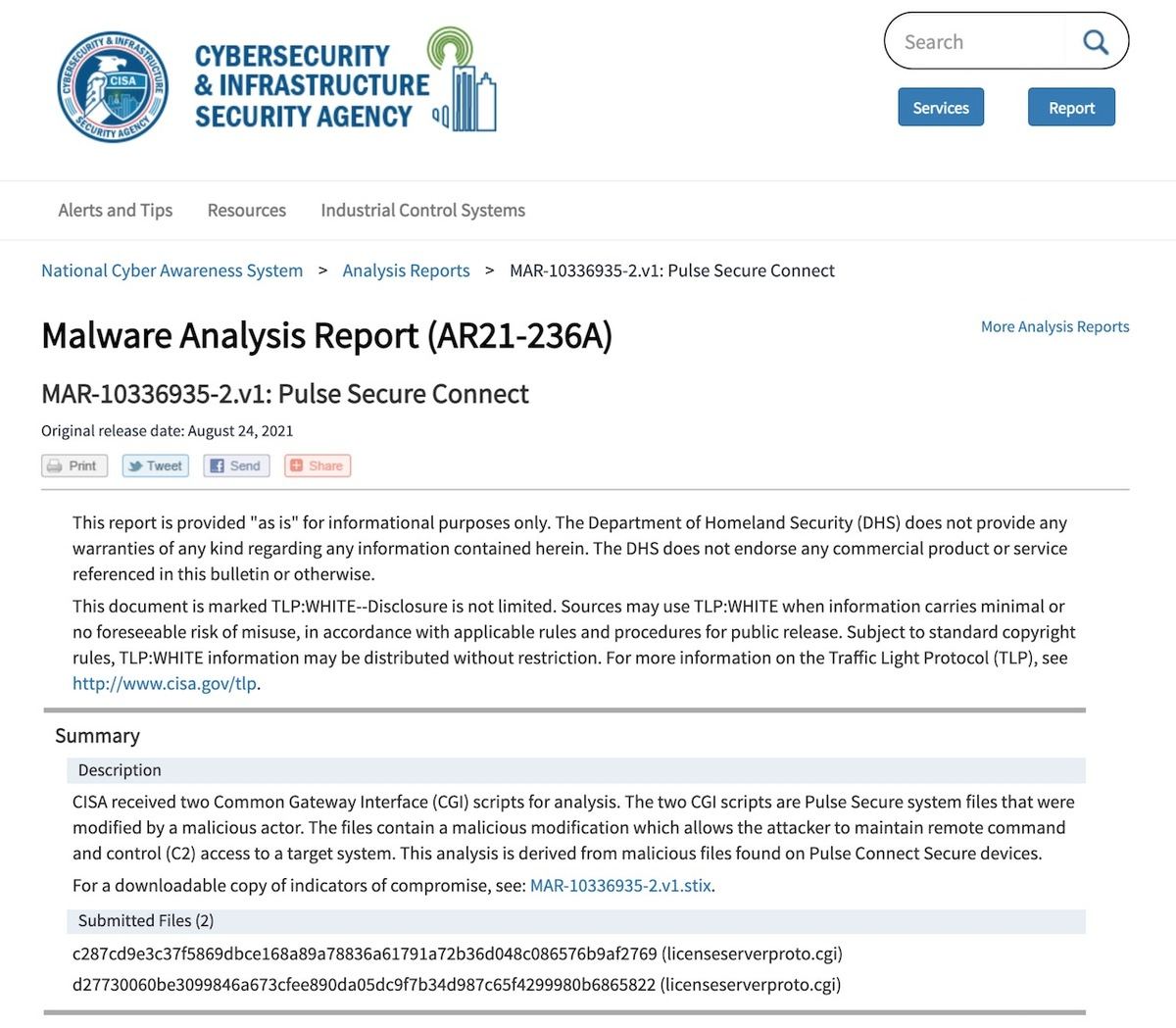Share via the Facebook Send button
This screenshot has height=1028, width=1176.
[236, 465]
